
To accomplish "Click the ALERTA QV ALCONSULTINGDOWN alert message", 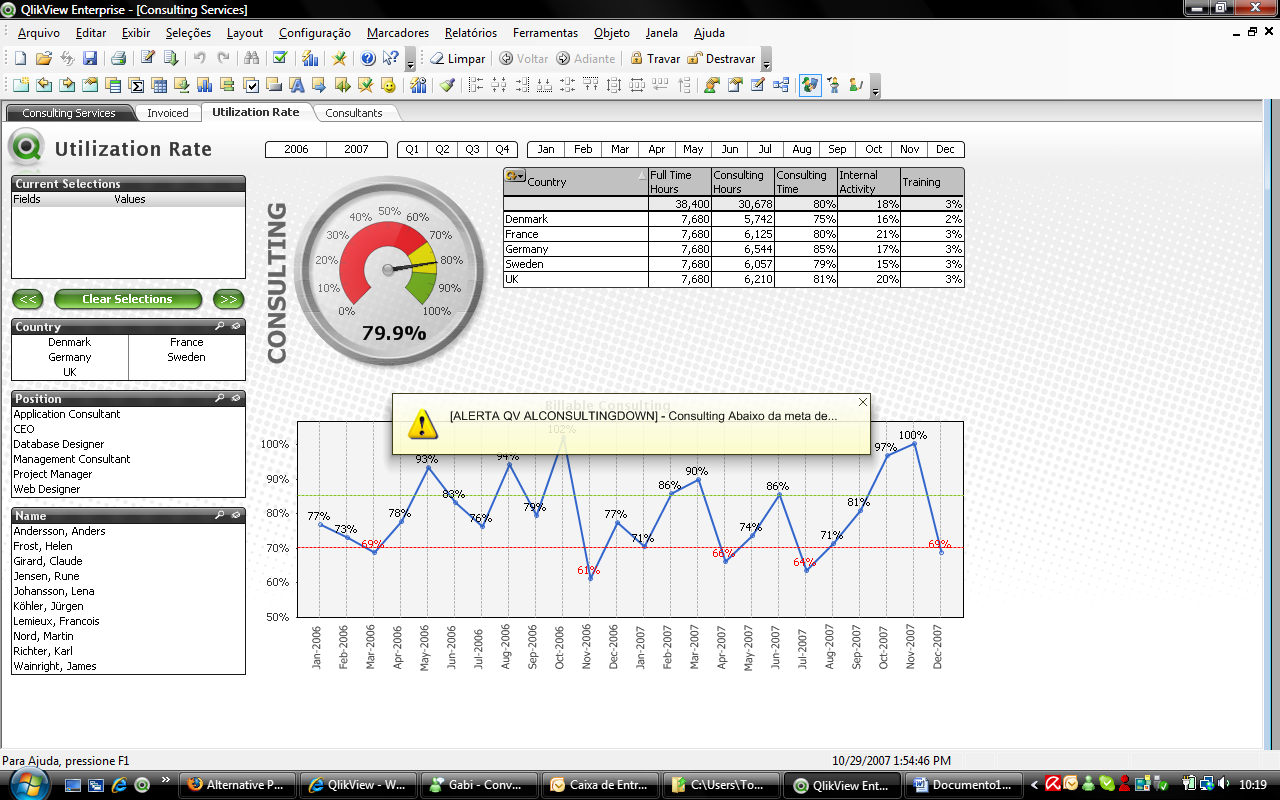I will pyautogui.click(x=644, y=416).
